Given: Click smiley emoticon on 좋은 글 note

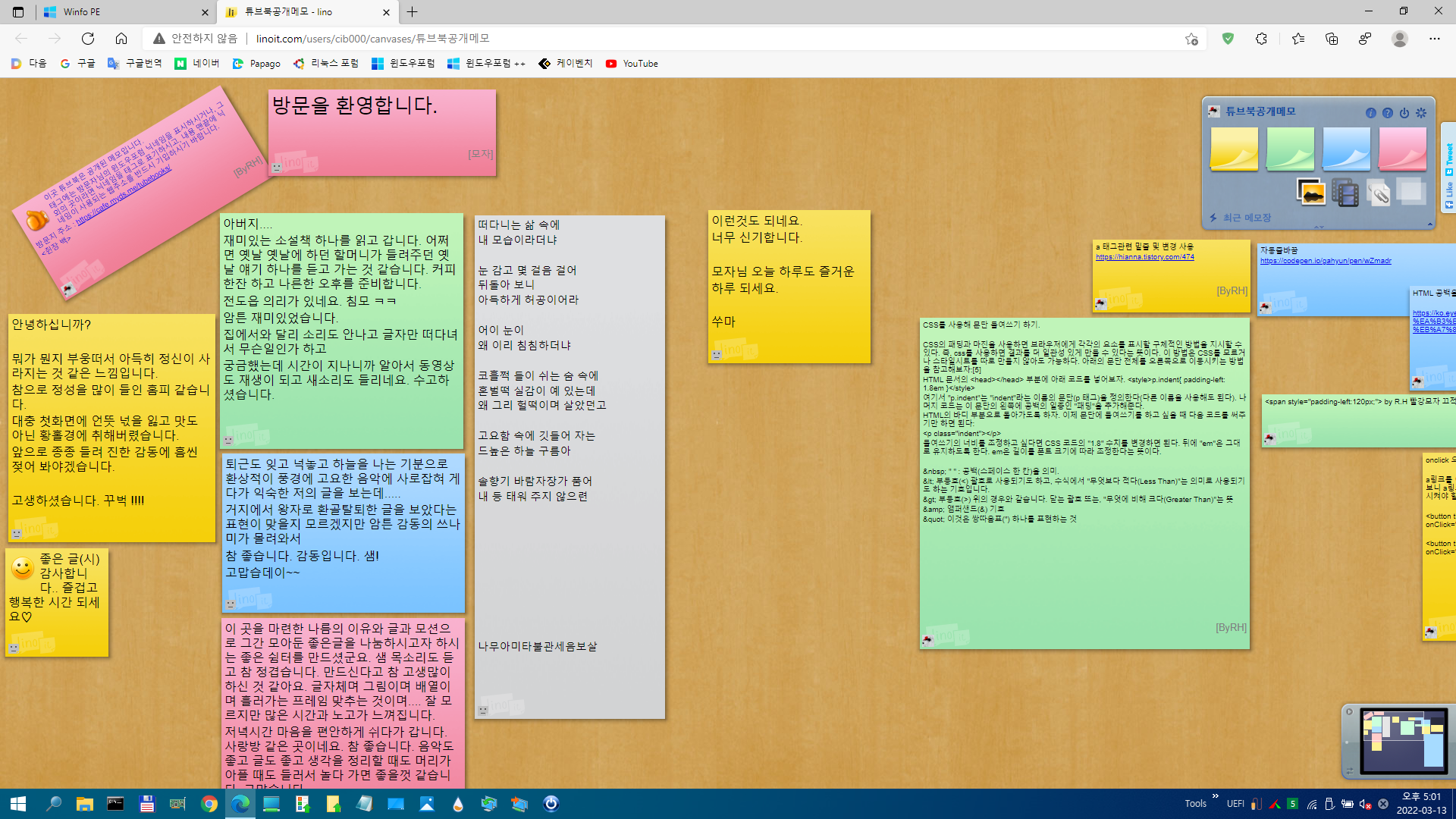Looking at the screenshot, I should pyautogui.click(x=23, y=568).
